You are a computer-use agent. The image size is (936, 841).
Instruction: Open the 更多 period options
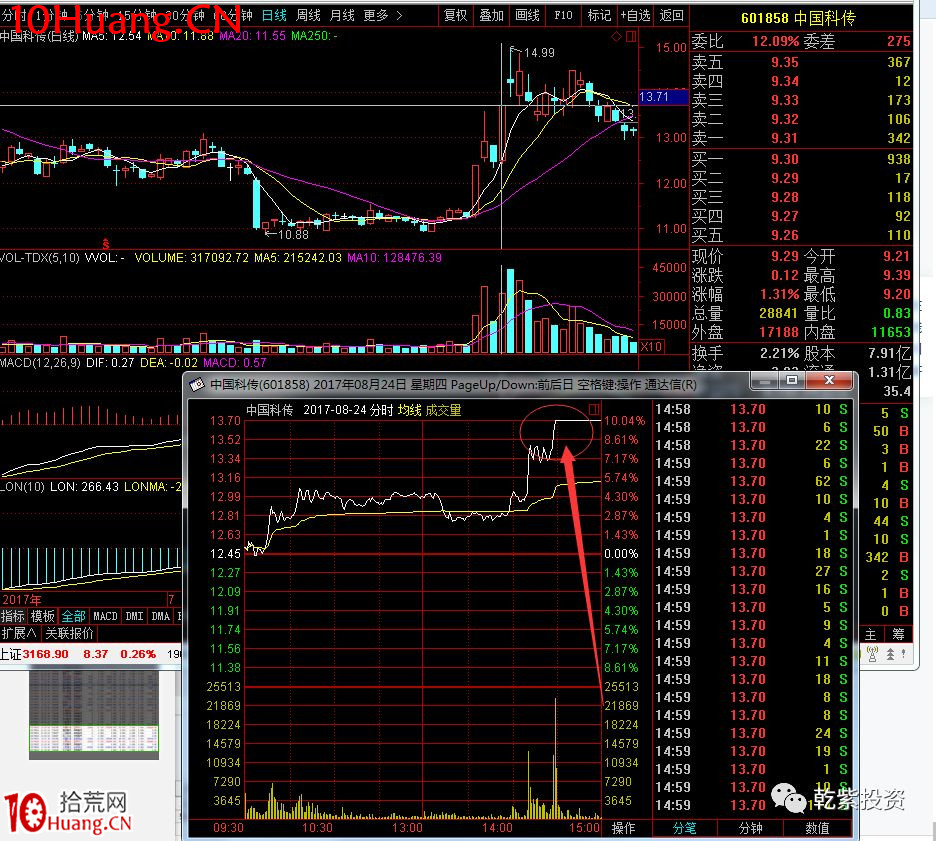382,16
